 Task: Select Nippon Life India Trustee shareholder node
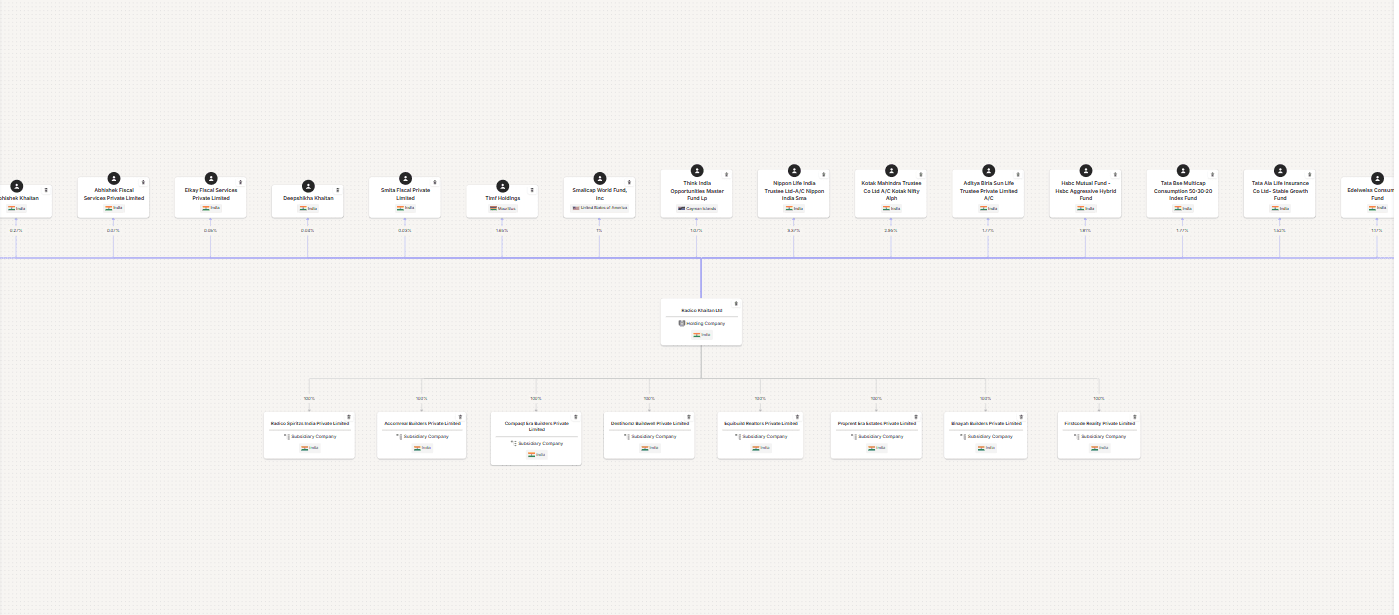pyautogui.click(x=794, y=195)
